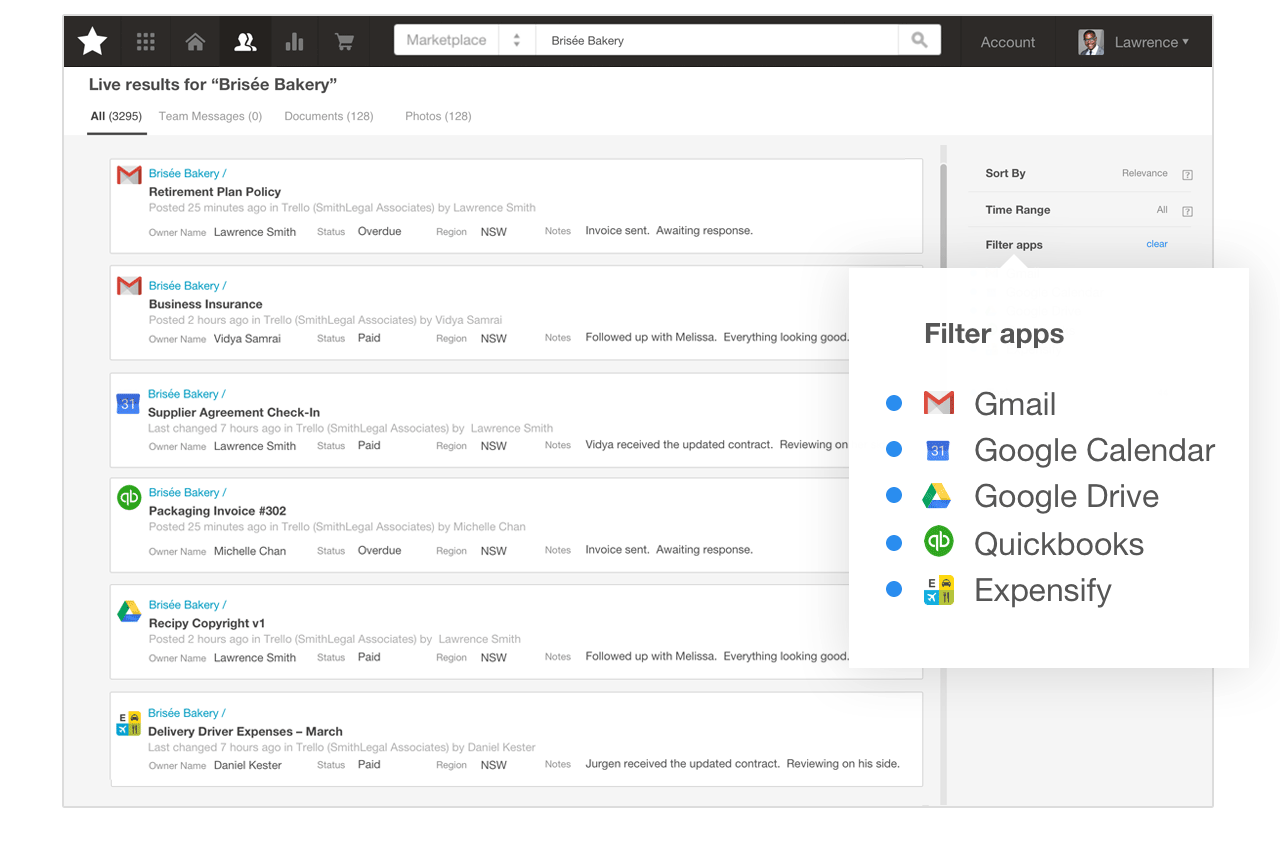This screenshot has height=864, width=1280.
Task: Click Quickbooks icon on Packaging Invoice #302
Action: (129, 497)
